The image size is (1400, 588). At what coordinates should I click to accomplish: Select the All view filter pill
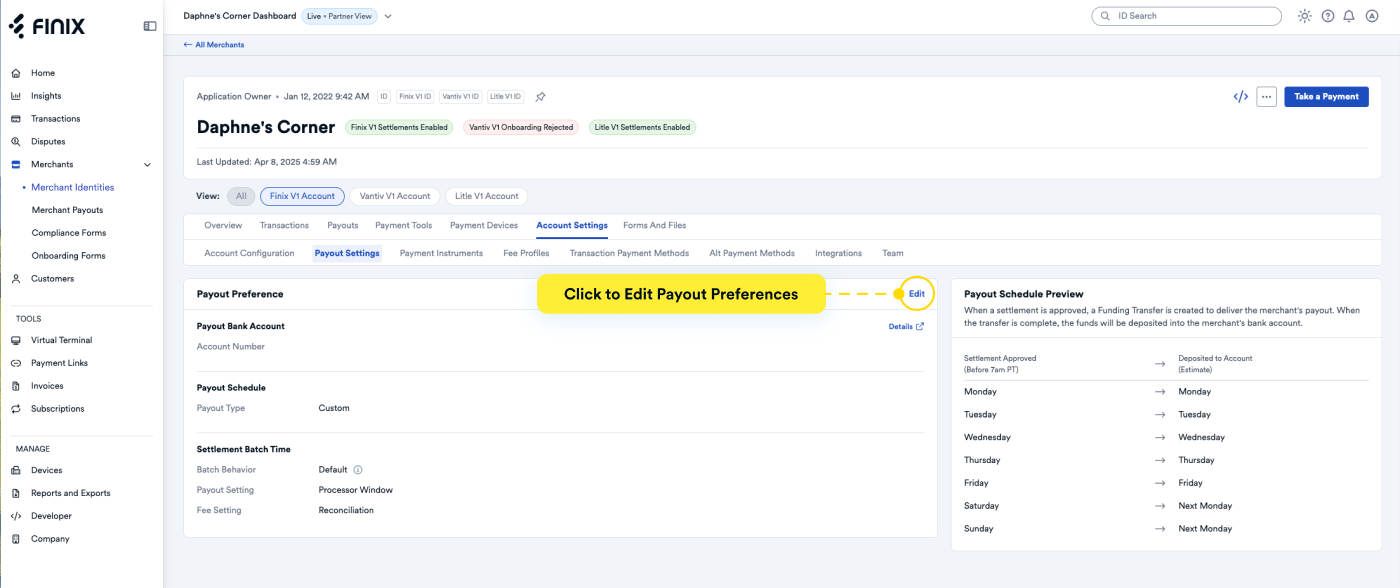click(241, 196)
